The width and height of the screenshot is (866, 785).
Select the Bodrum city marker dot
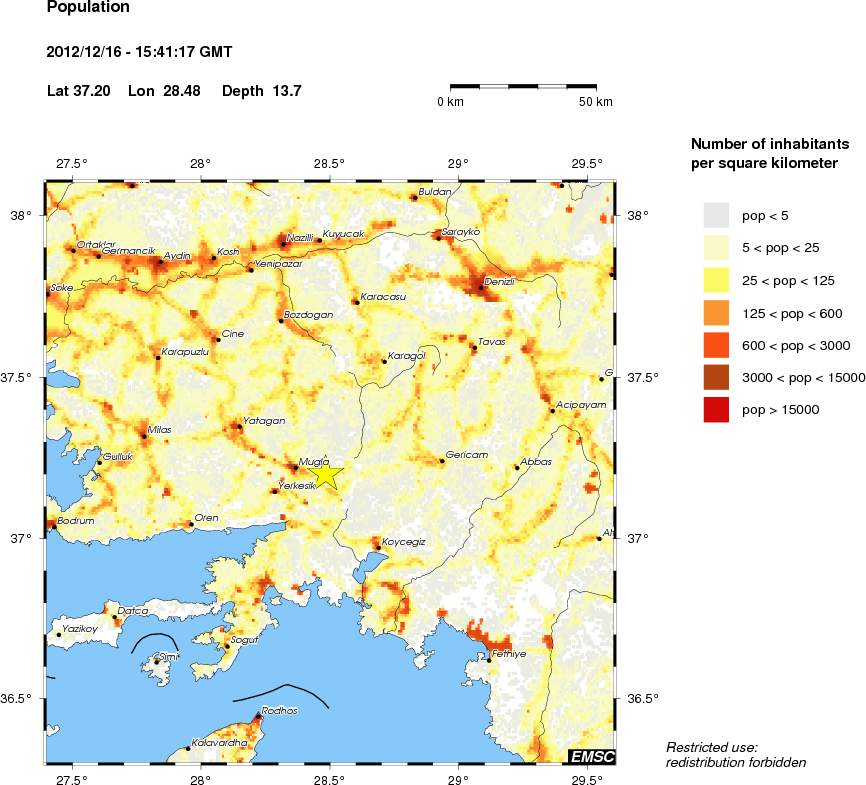point(54,527)
